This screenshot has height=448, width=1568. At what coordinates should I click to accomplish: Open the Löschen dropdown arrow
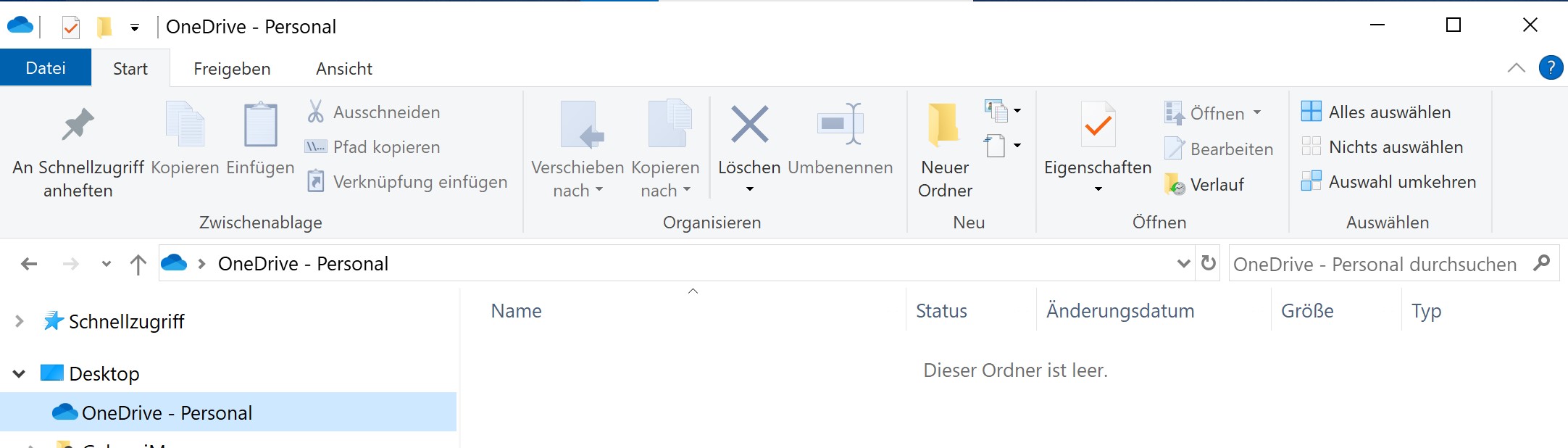tap(749, 189)
